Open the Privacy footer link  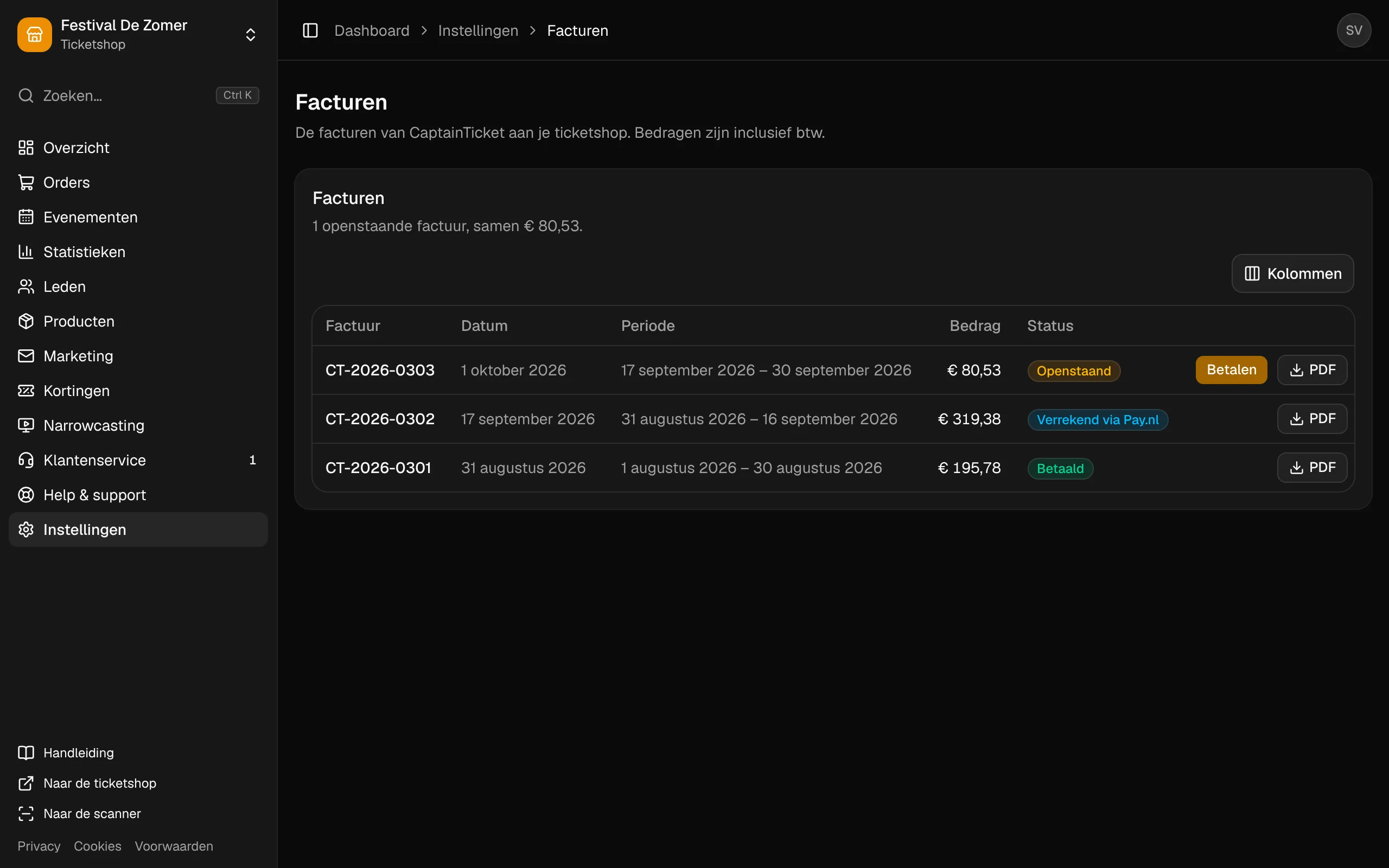39,846
